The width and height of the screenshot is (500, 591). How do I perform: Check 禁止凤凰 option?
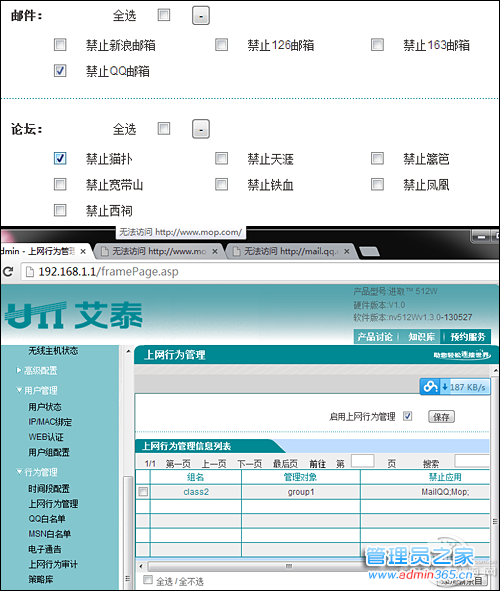[378, 184]
